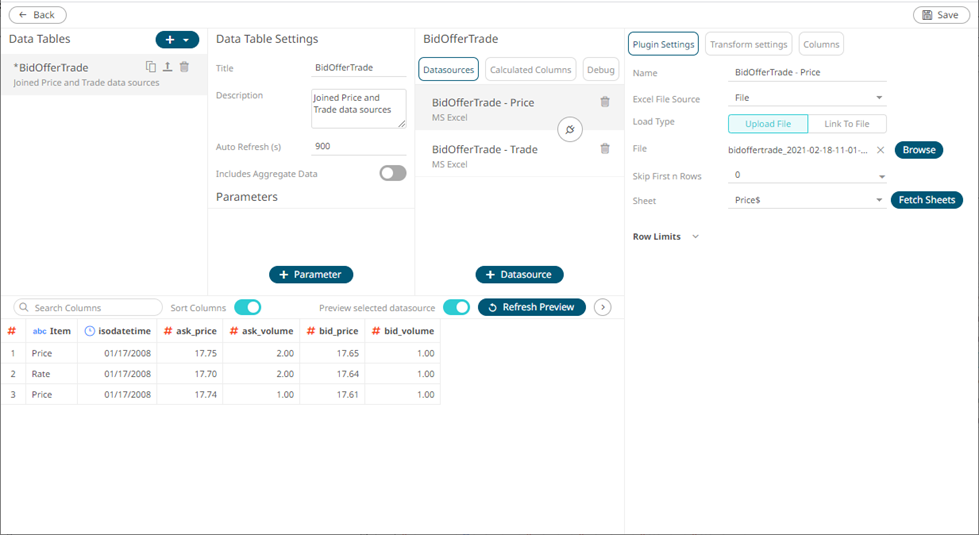Image resolution: width=979 pixels, height=535 pixels.
Task: Delete the BidOfferTrade - Price datasource
Action: [x=604, y=102]
